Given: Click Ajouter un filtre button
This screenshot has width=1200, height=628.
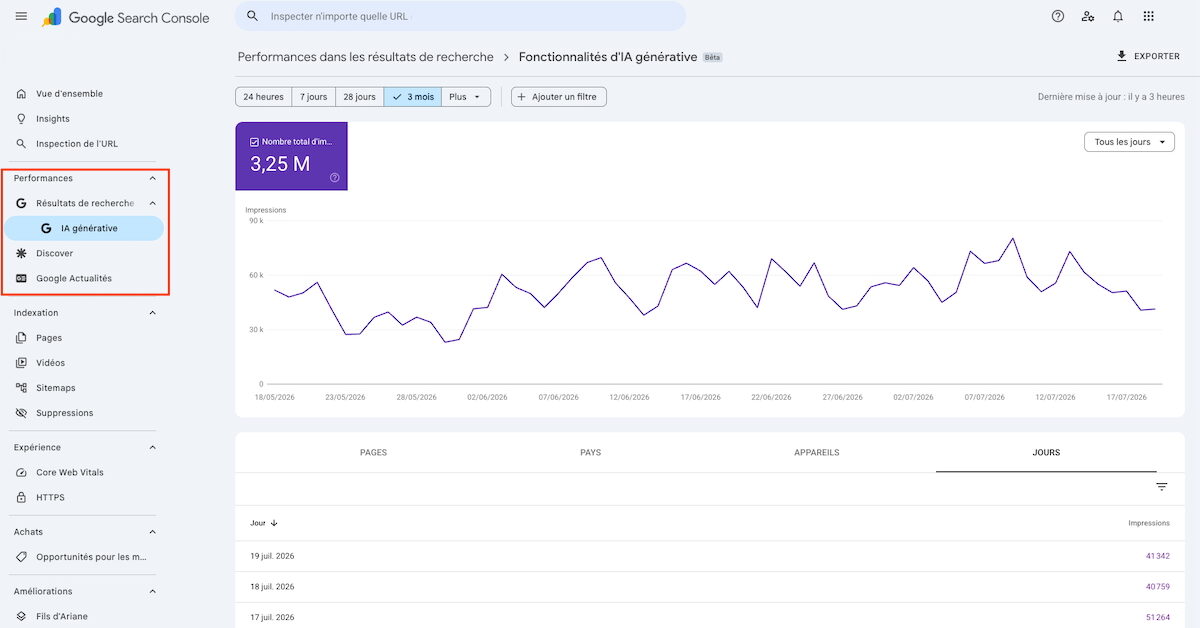Looking at the screenshot, I should click(559, 97).
